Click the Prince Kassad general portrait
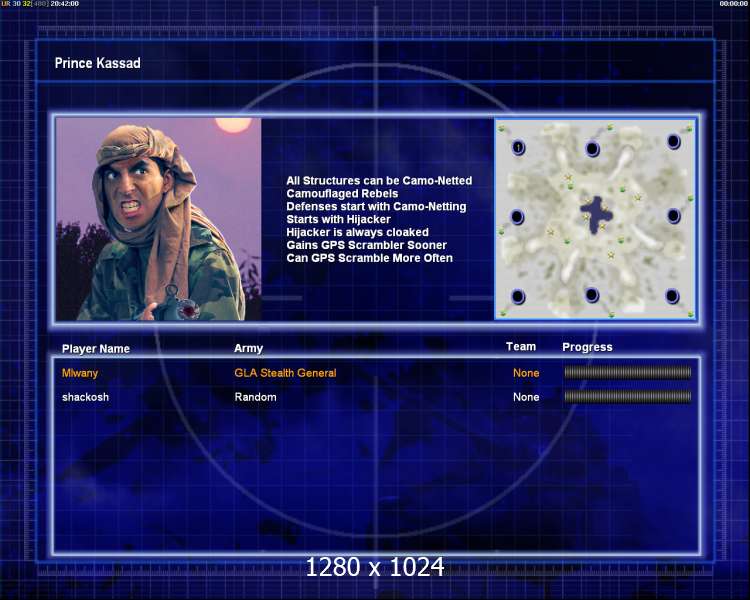 click(158, 219)
